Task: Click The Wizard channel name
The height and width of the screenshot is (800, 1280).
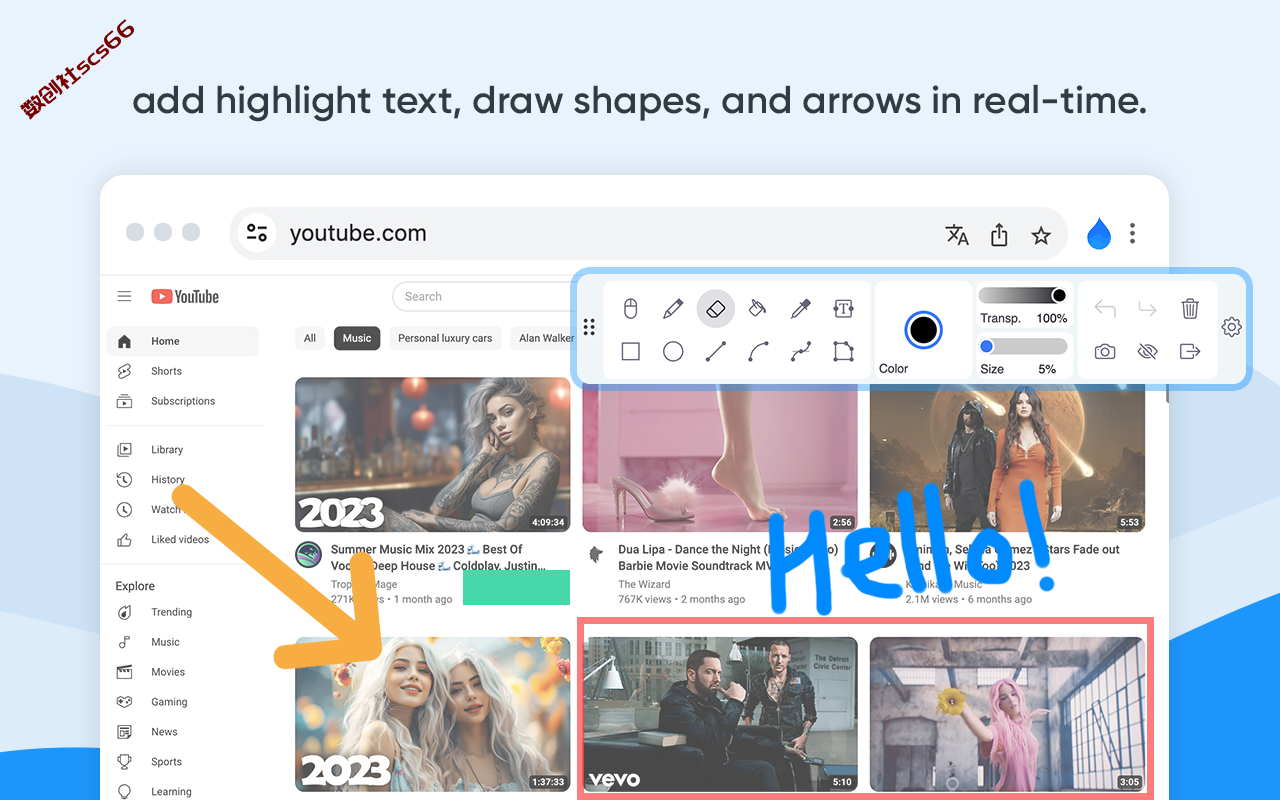Action: point(644,584)
